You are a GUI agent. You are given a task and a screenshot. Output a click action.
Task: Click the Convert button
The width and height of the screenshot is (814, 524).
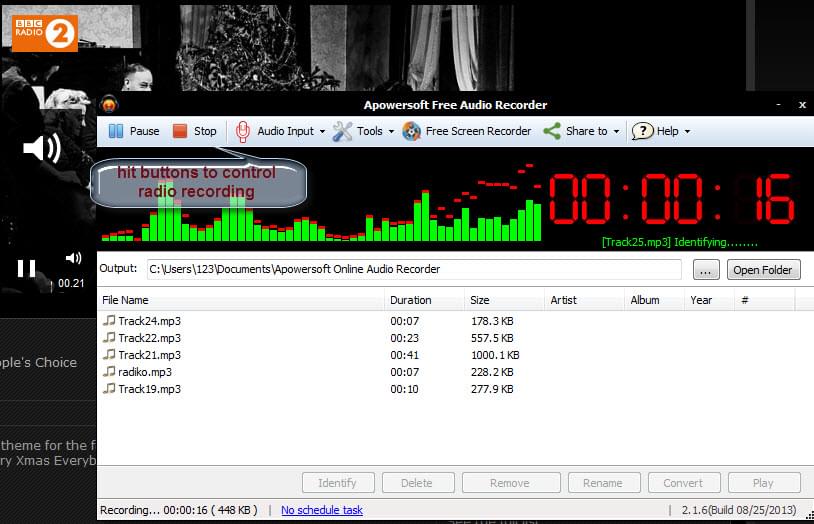click(684, 482)
